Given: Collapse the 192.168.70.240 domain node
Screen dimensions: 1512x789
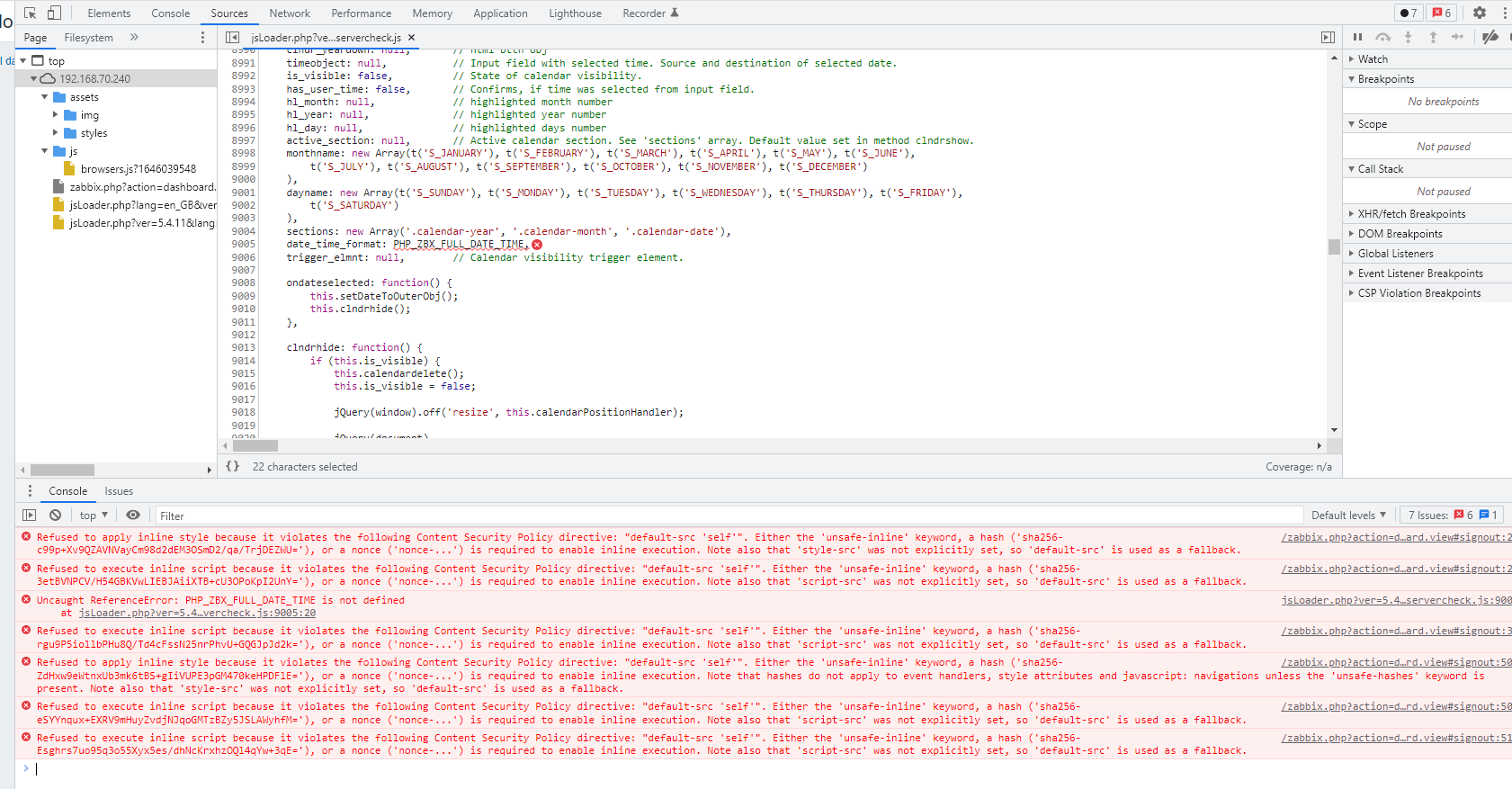Looking at the screenshot, I should [34, 78].
